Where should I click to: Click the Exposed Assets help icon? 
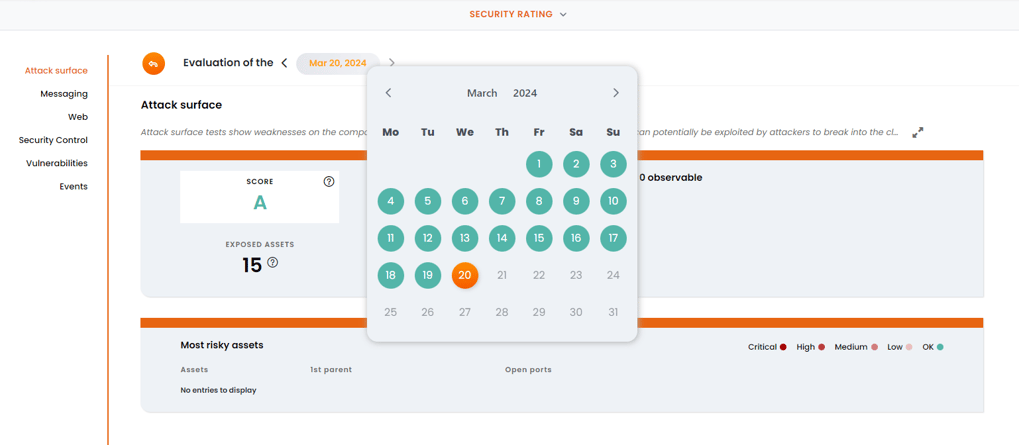click(273, 263)
